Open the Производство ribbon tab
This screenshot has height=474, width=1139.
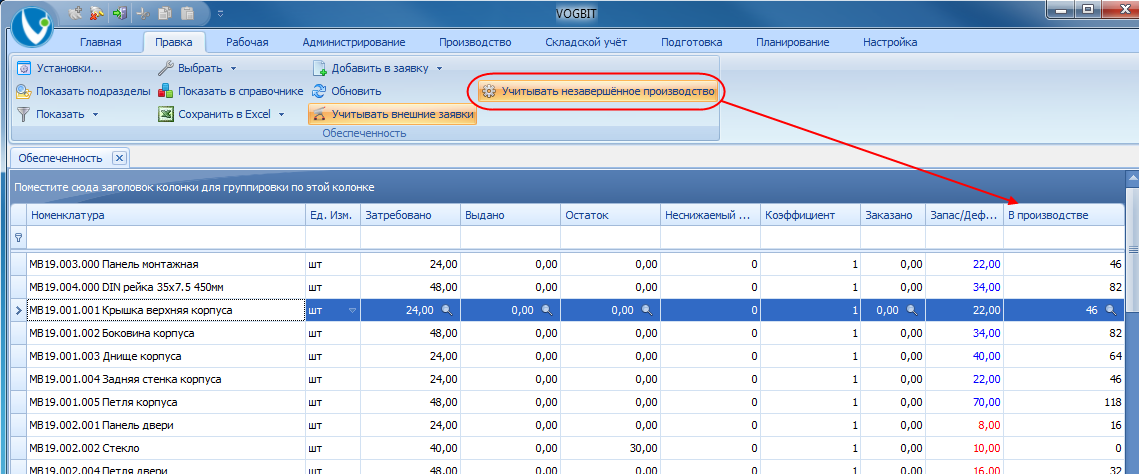[475, 42]
